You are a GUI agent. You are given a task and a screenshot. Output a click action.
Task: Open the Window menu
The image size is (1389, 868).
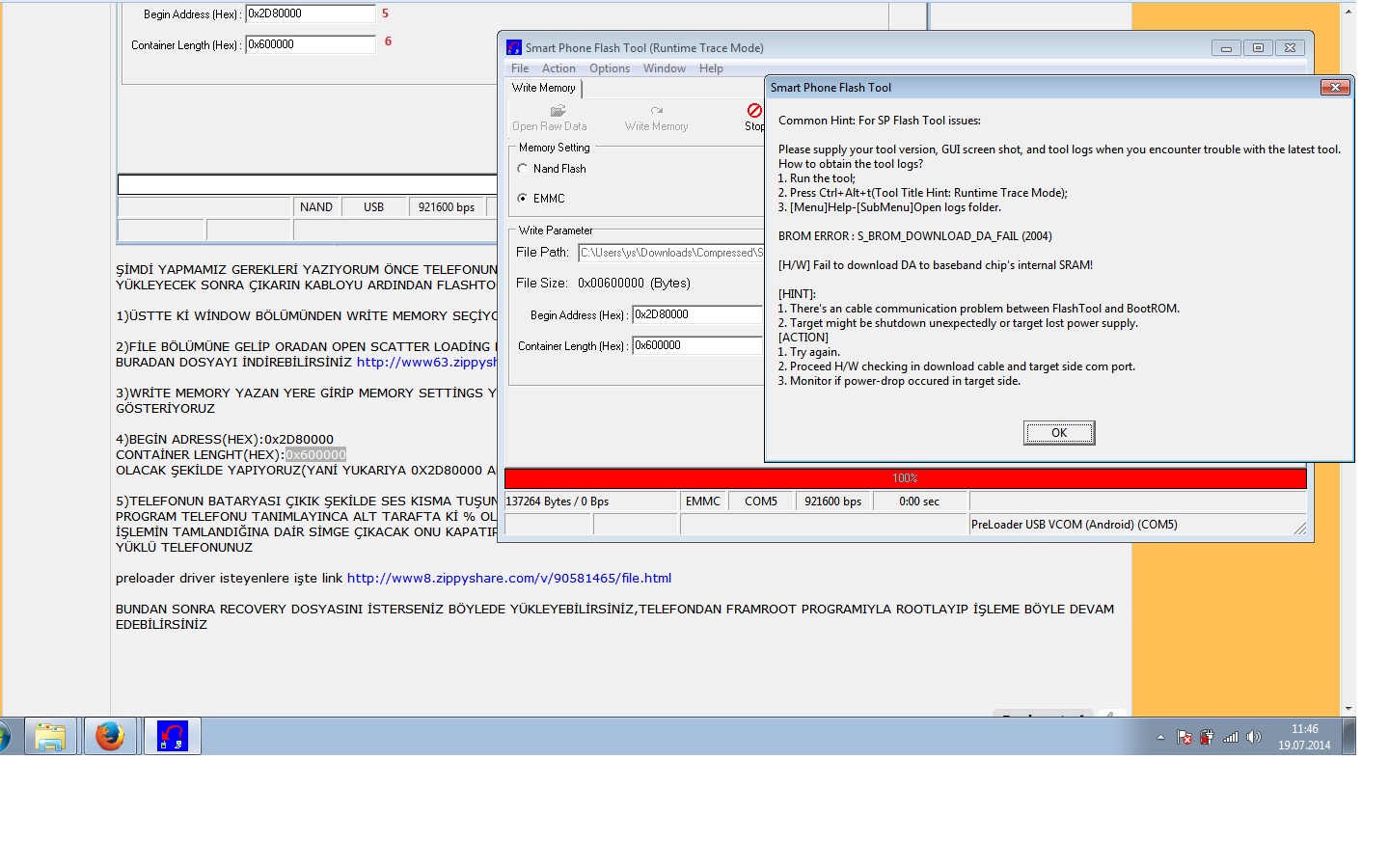(665, 68)
